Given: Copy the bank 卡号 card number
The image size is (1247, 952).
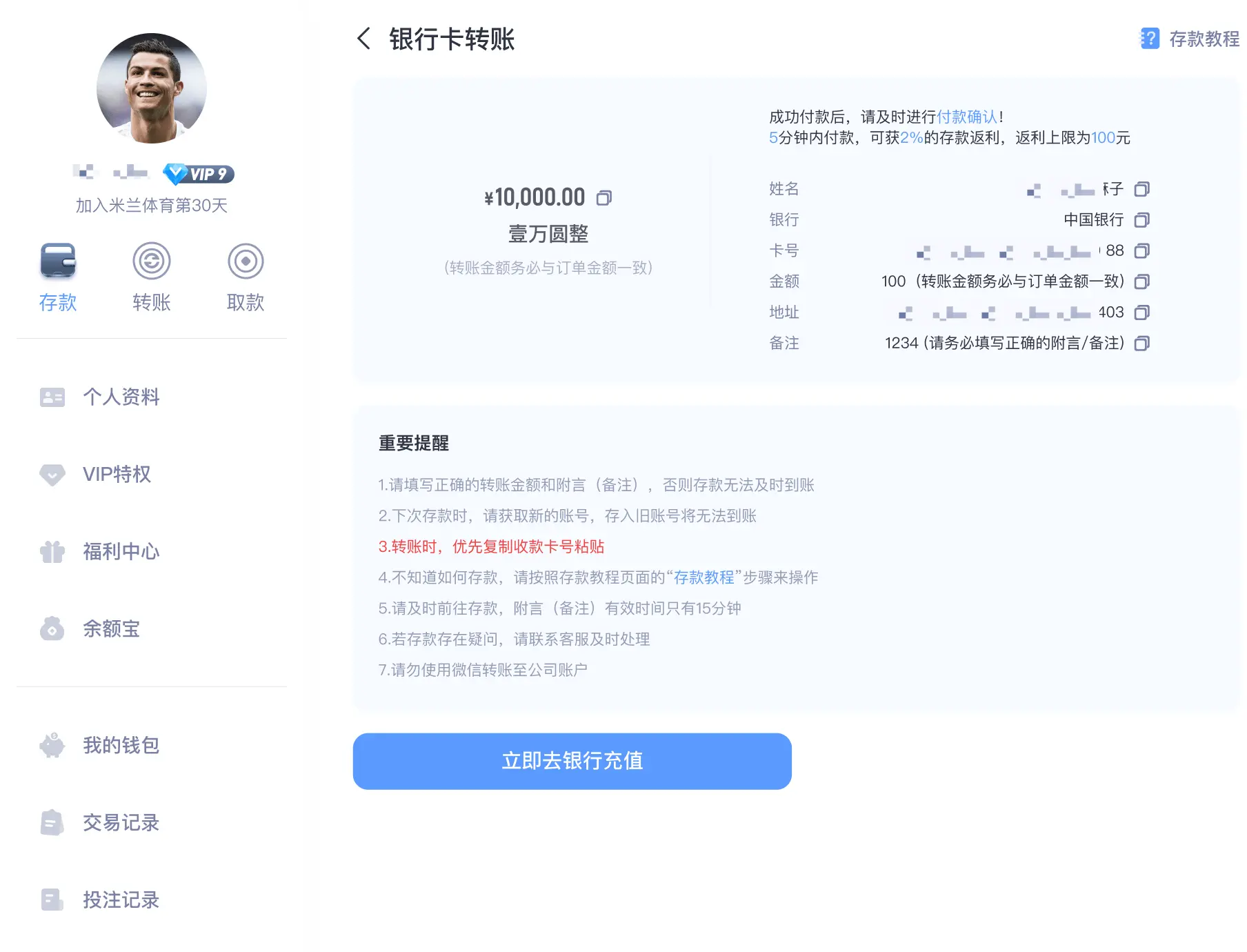Looking at the screenshot, I should (1142, 250).
